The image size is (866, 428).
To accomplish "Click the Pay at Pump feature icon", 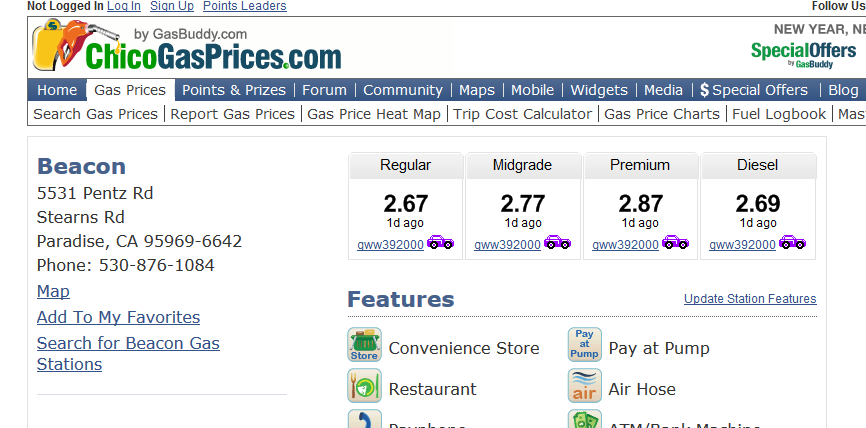I will tap(585, 345).
